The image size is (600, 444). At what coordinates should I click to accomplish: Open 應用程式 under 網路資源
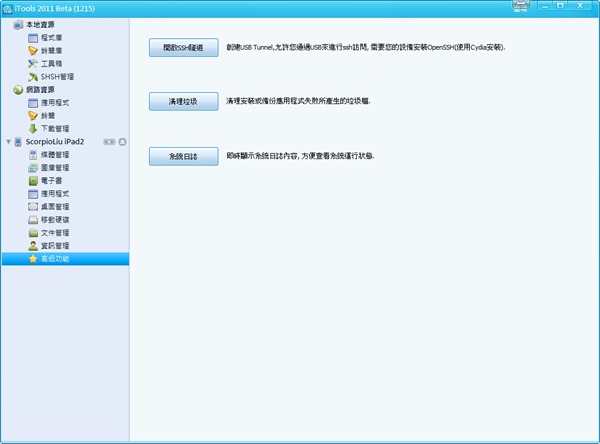click(x=49, y=103)
